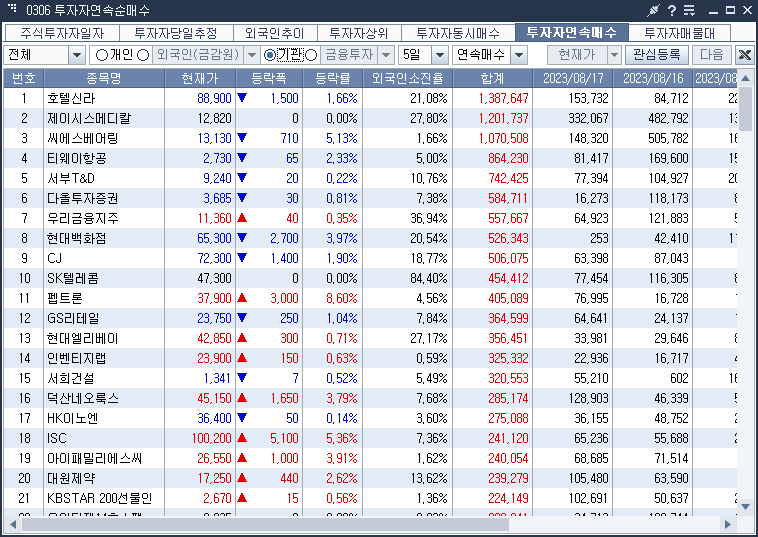This screenshot has width=758, height=537.
Task: Select the 기관 radio button
Action: [270, 55]
